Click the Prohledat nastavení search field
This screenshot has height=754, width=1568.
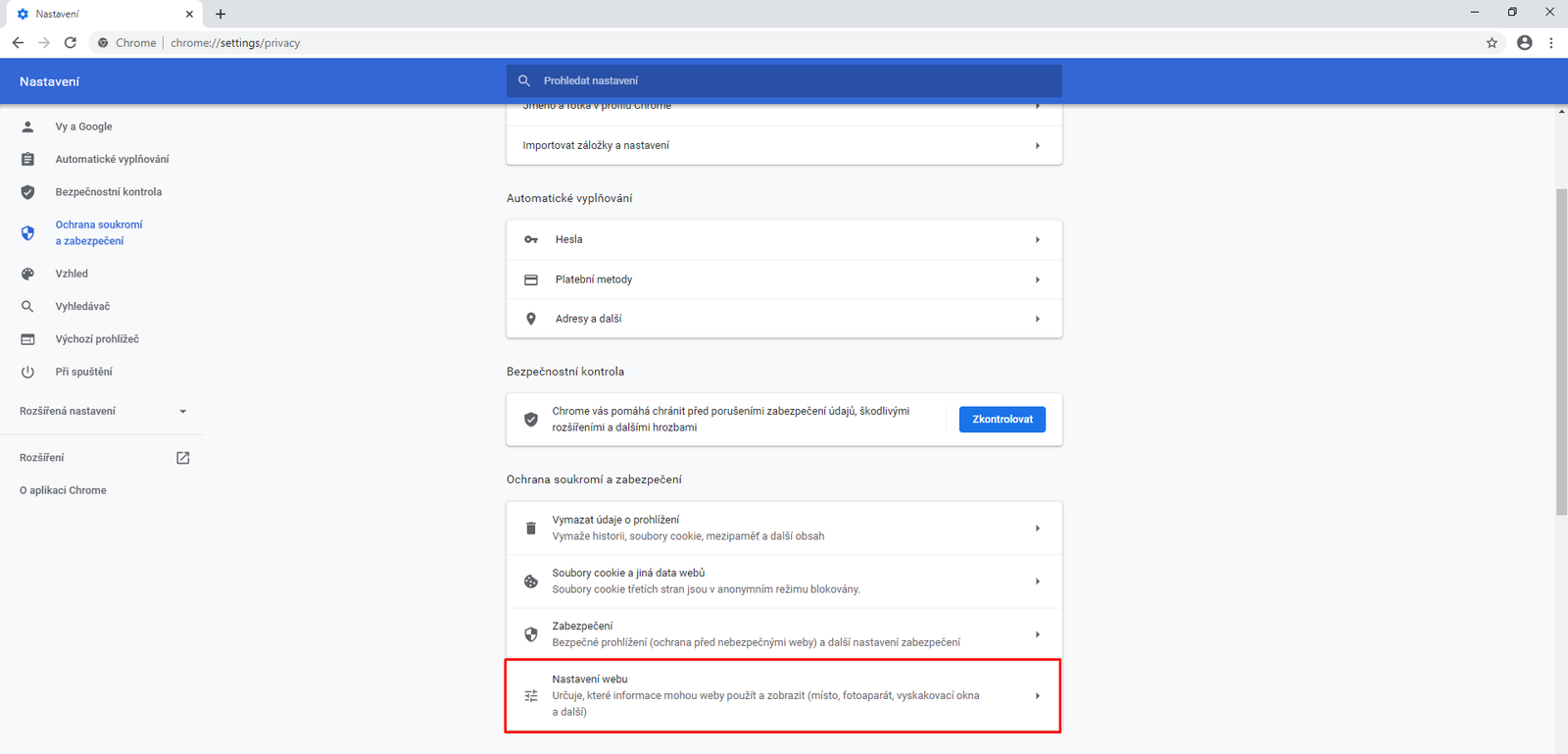784,81
